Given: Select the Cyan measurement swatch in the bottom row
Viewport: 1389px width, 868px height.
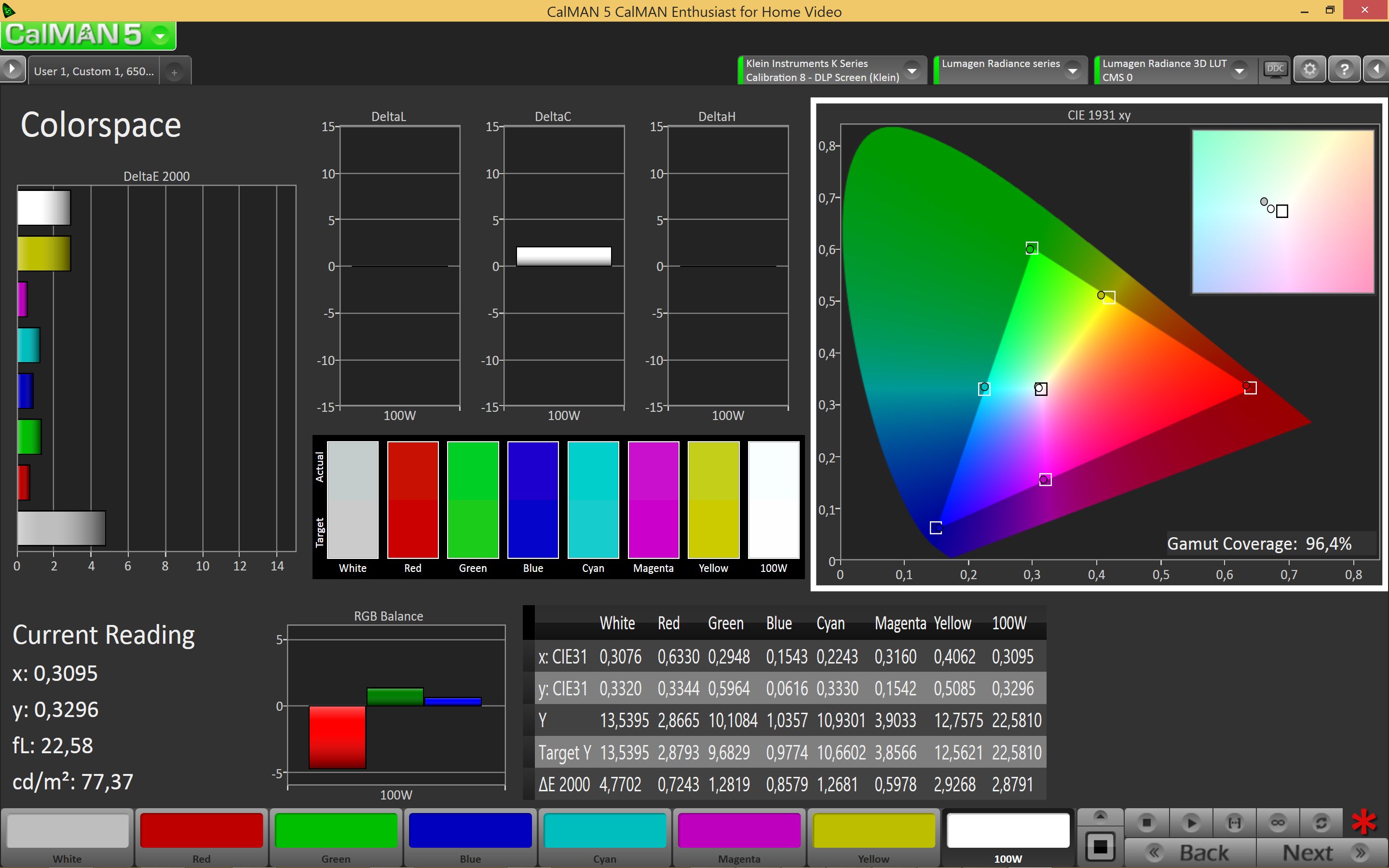Looking at the screenshot, I should [x=604, y=838].
